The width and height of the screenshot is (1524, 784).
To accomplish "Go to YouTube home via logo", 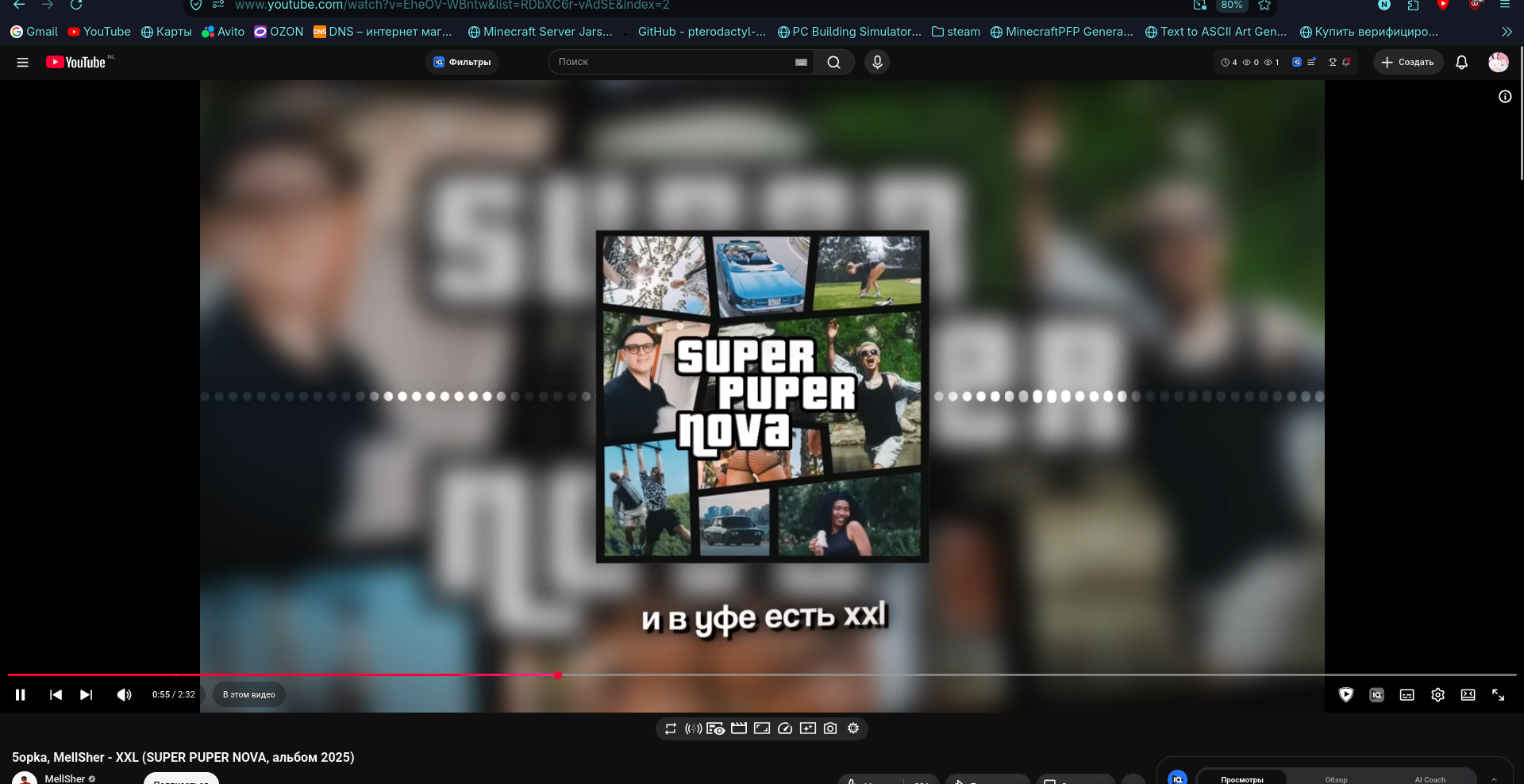I will 76,62.
